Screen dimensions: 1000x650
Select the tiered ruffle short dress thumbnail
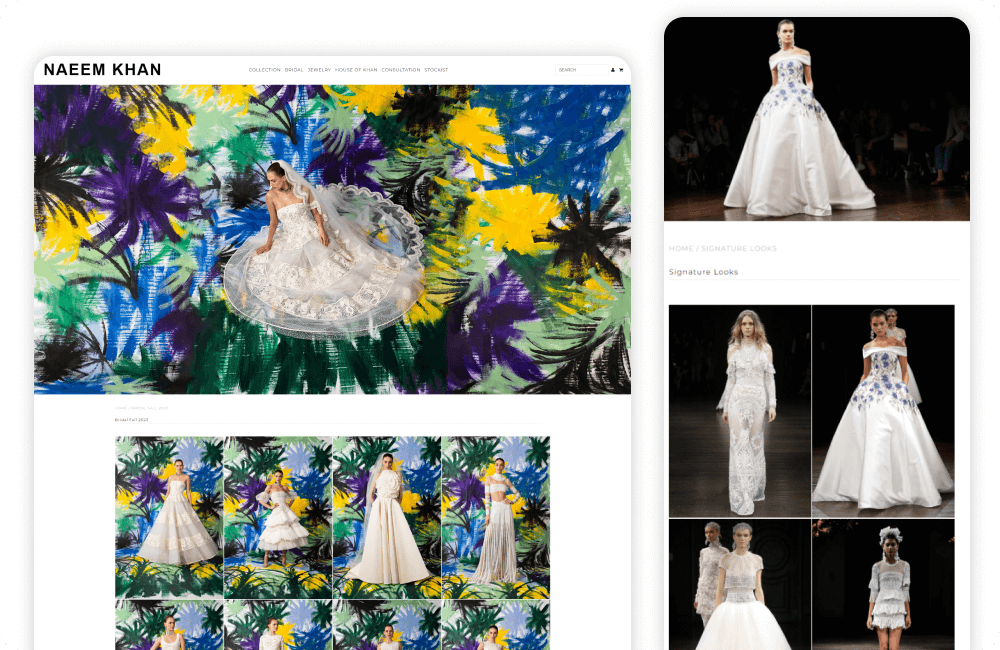[x=278, y=516]
